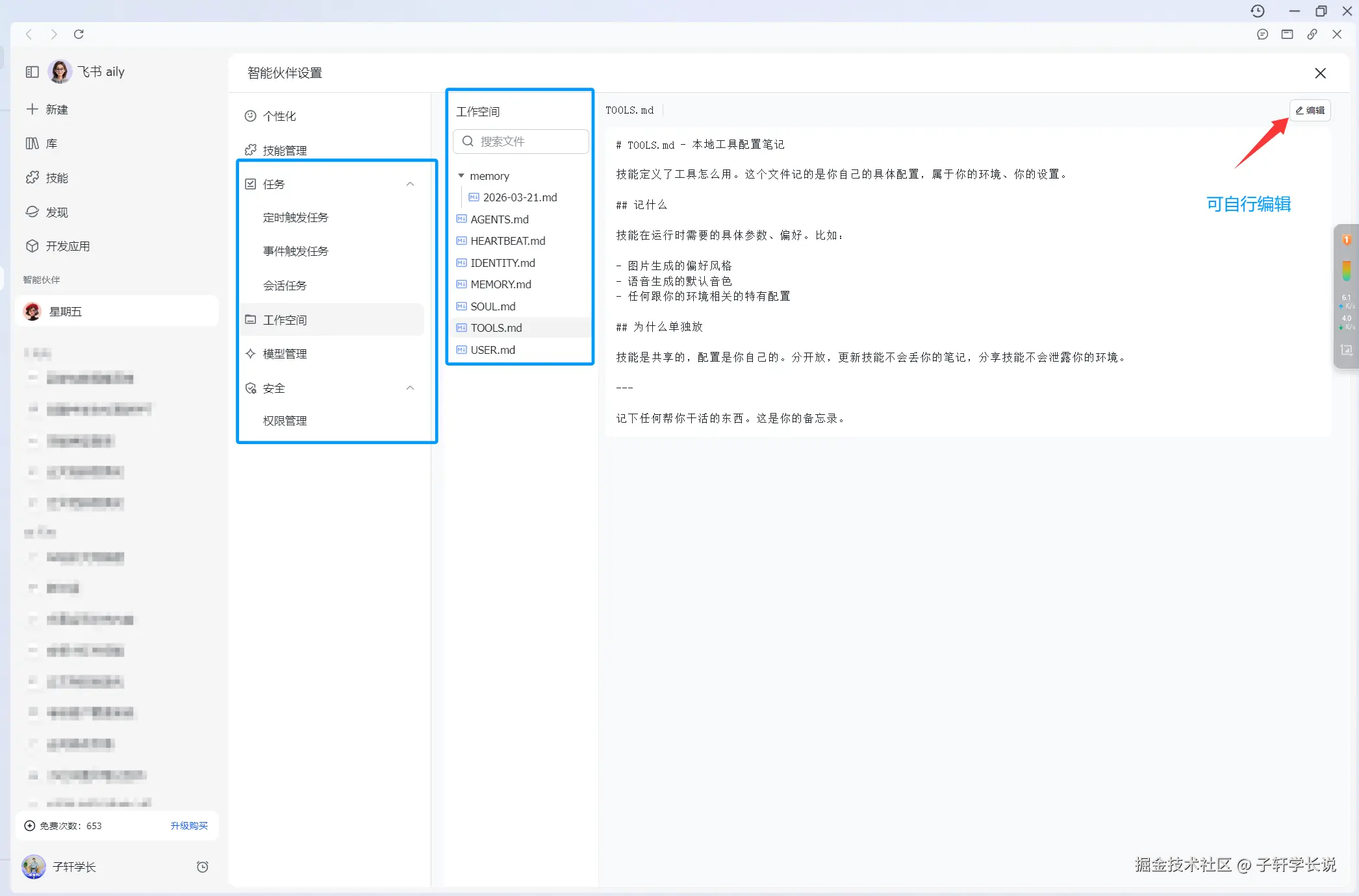Screen dimensions: 1359x896
Task: Click the 搜索文件 search field
Action: [x=521, y=142]
